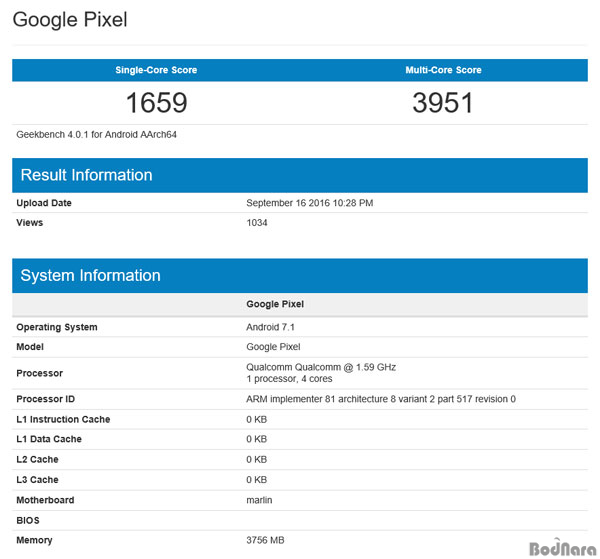Select the 3756 MB memory value

(x=265, y=540)
